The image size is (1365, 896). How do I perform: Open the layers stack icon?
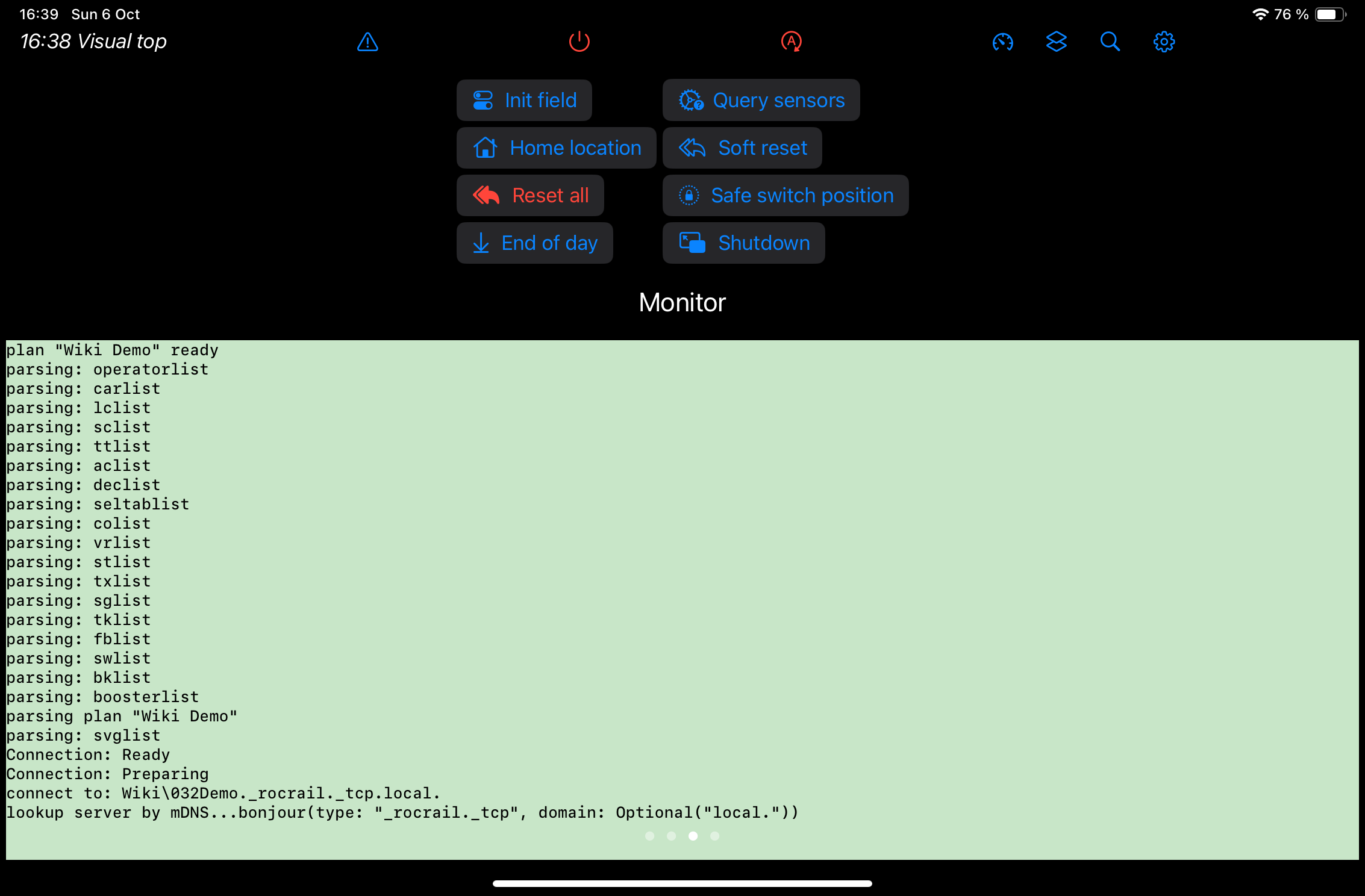(x=1056, y=42)
